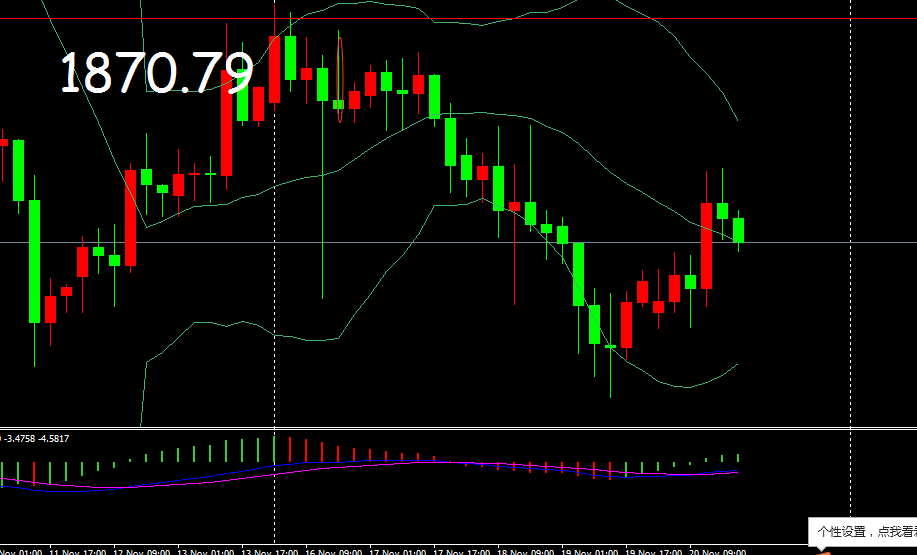Click the 19 Nov 01:00 time axis label
The height and width of the screenshot is (555, 917).
coord(590,551)
